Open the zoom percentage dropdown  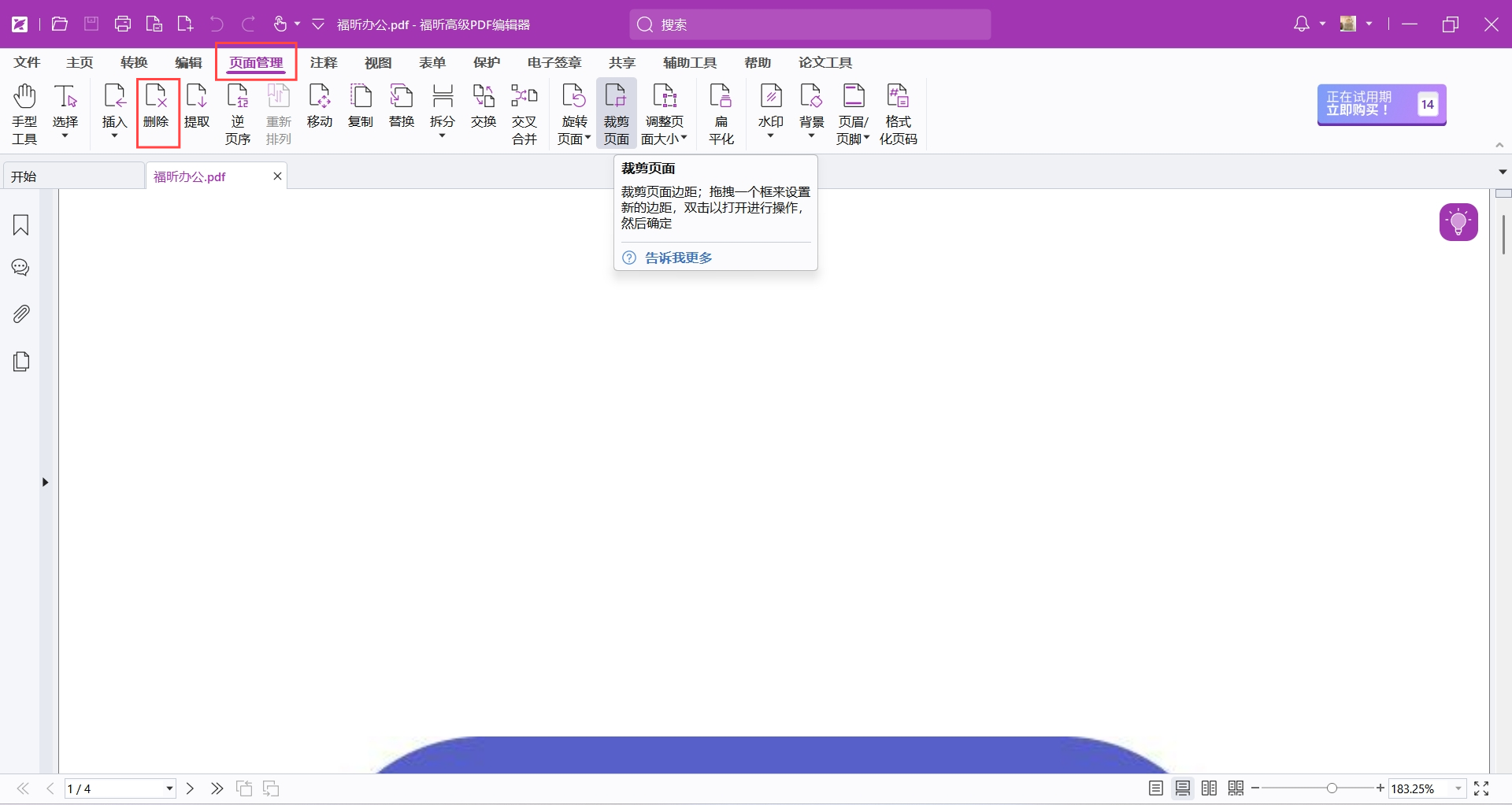tap(1458, 788)
